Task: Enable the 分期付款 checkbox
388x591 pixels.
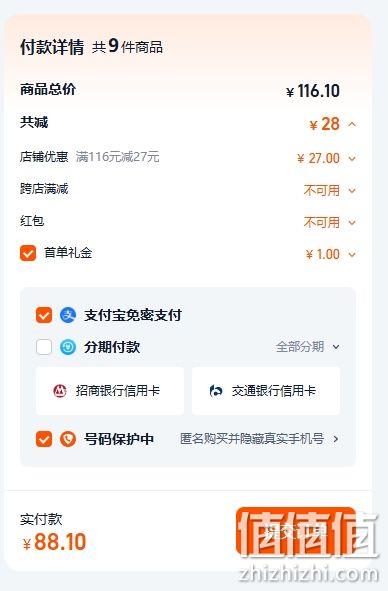Action: point(44,347)
